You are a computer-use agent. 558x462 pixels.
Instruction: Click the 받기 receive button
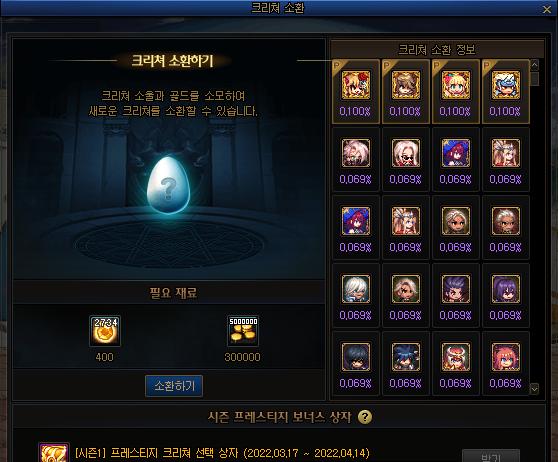491,456
